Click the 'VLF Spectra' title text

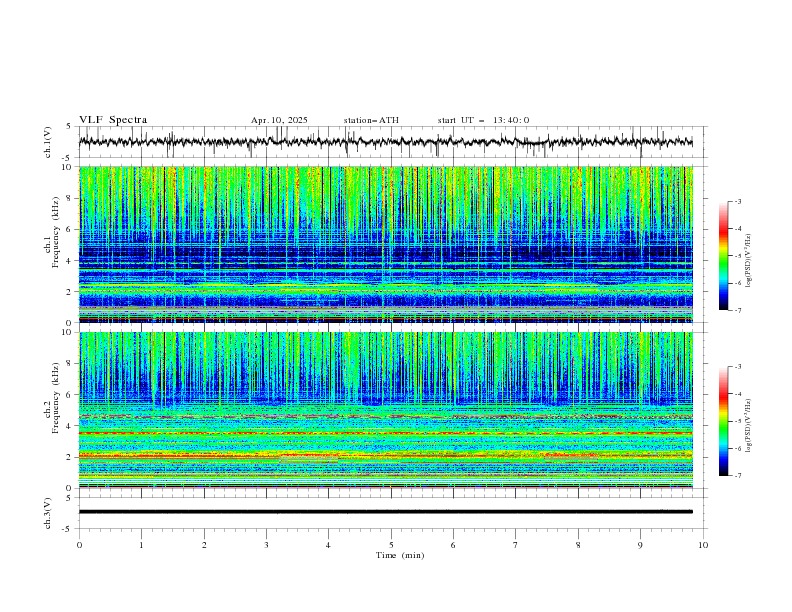(x=113, y=120)
